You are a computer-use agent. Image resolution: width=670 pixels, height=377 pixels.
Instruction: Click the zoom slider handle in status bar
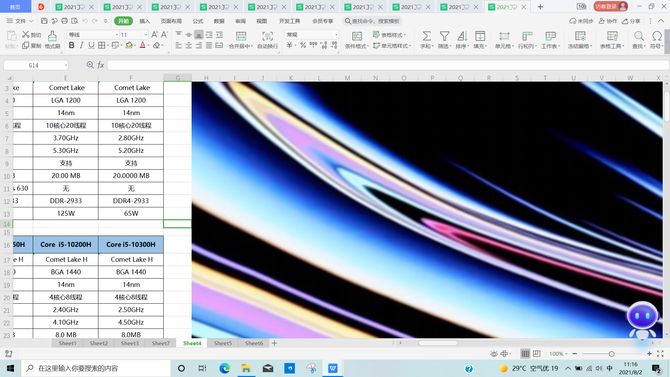(x=611, y=354)
